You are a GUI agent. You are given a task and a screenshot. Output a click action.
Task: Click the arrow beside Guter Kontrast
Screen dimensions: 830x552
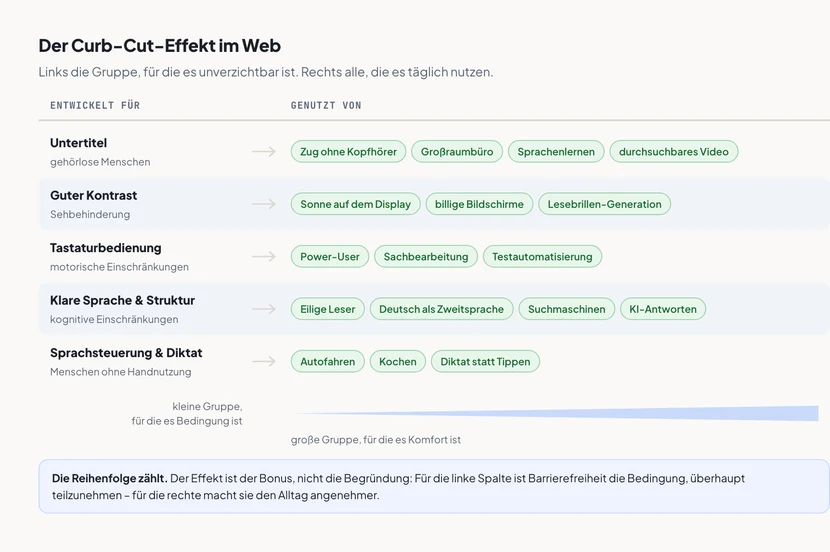tap(264, 204)
